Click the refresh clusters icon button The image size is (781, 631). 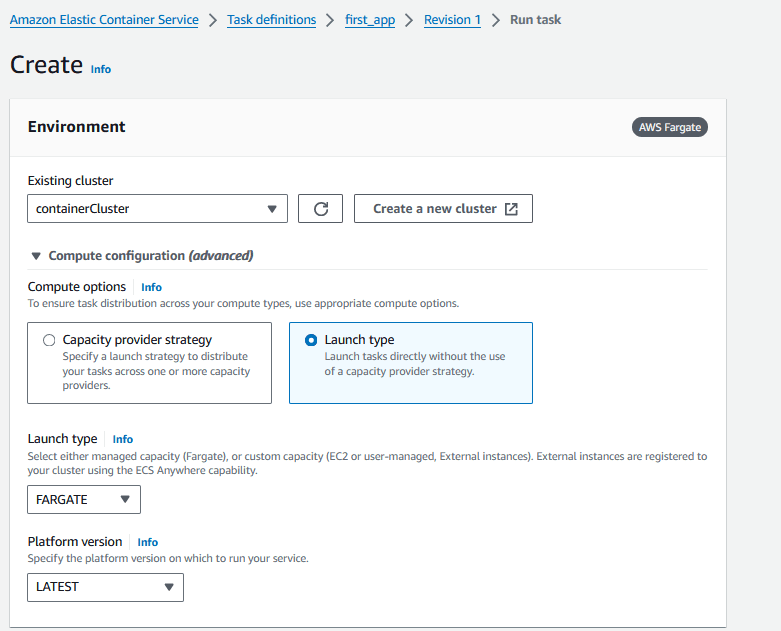[320, 209]
